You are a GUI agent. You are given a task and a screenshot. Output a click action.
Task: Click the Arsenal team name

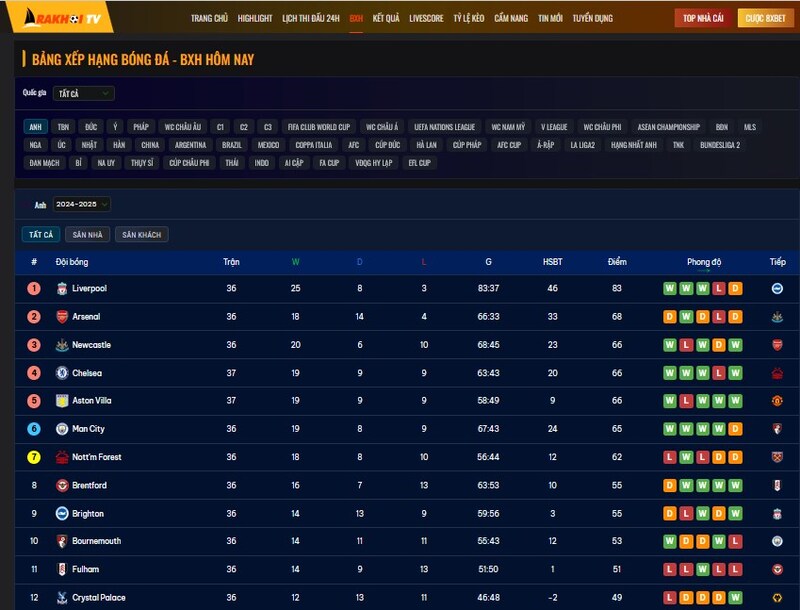[86, 317]
